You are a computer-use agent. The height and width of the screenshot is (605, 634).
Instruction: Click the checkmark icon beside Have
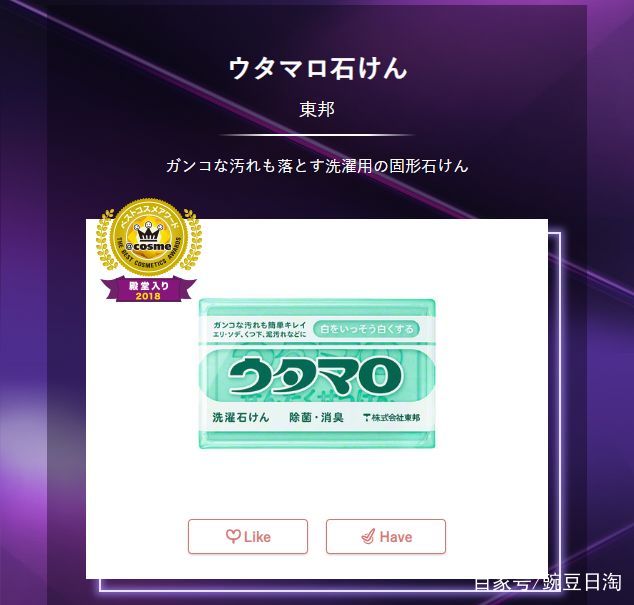point(368,536)
